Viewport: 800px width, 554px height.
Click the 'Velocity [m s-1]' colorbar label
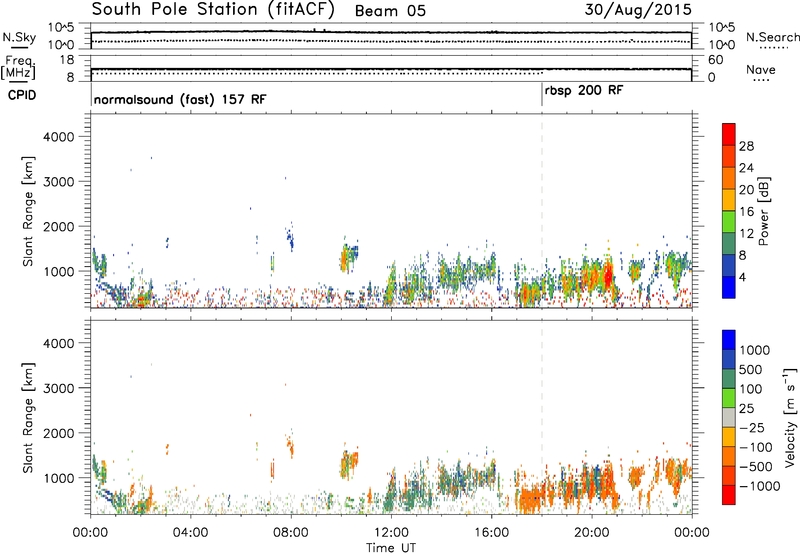[790, 417]
